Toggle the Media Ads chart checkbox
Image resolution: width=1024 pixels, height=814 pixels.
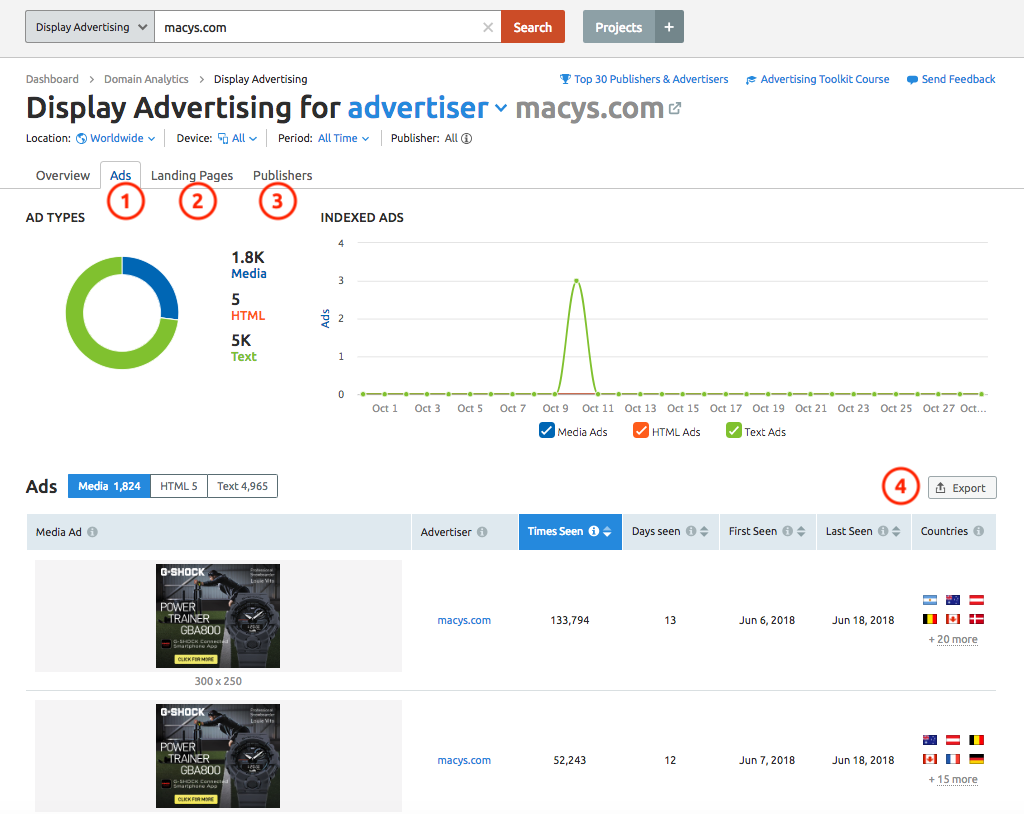[547, 431]
